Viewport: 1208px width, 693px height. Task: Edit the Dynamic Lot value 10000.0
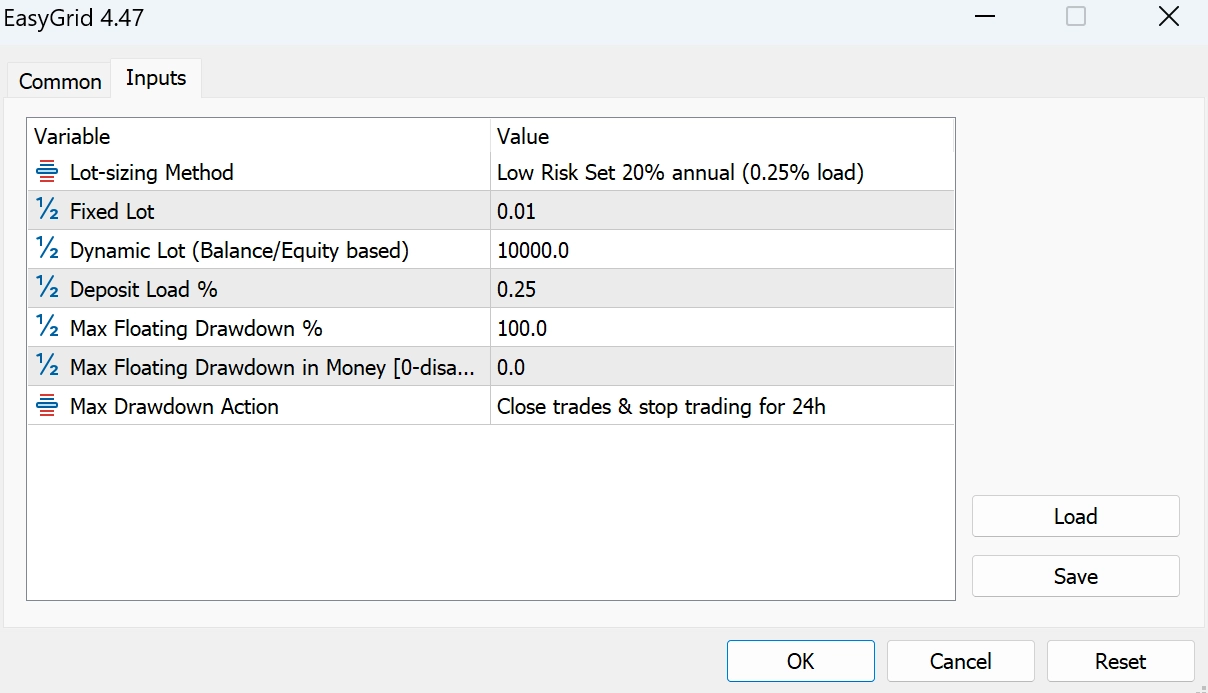tap(720, 250)
